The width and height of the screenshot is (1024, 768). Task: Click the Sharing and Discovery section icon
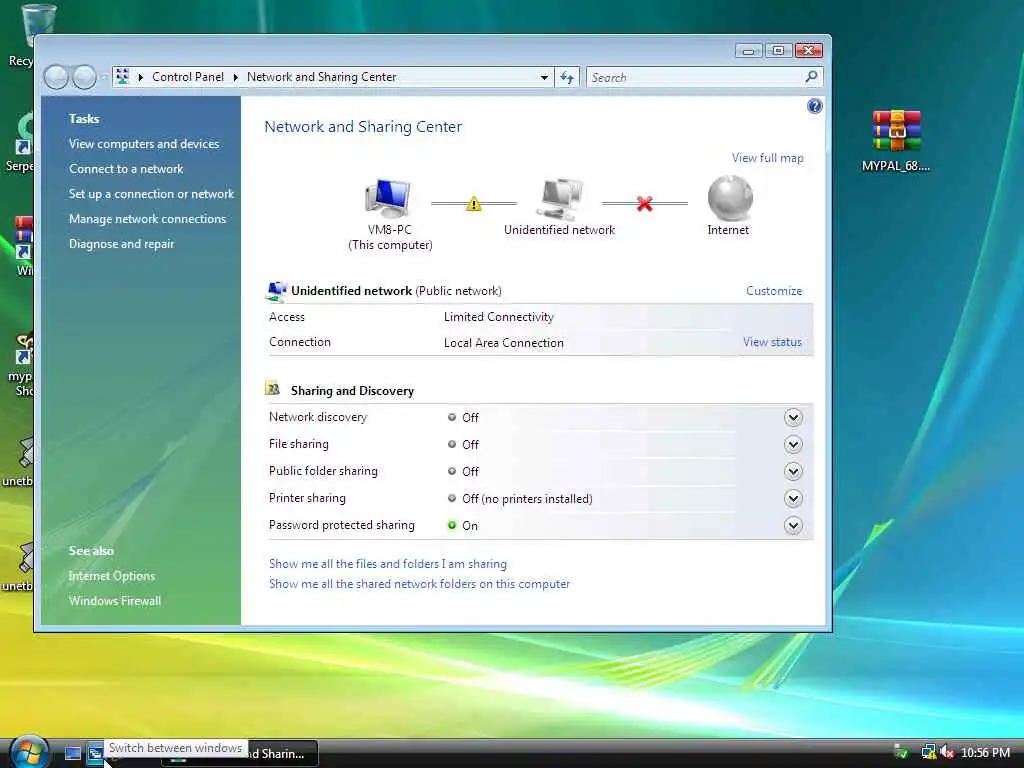click(x=273, y=389)
